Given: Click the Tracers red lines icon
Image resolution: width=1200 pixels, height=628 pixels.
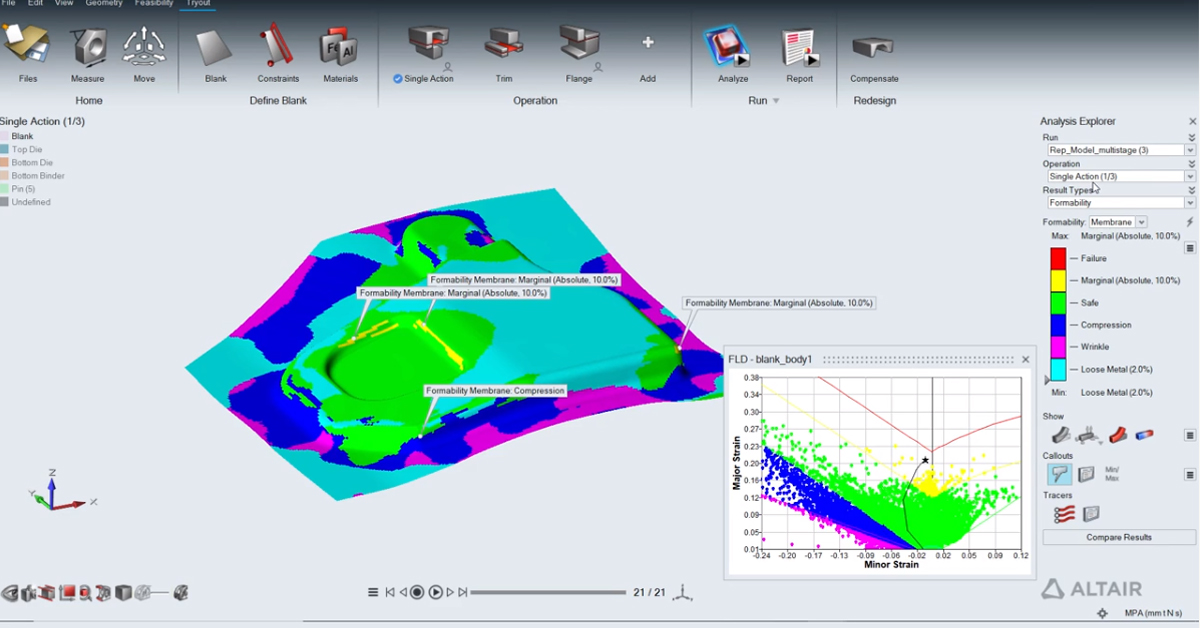Looking at the screenshot, I should (1064, 514).
